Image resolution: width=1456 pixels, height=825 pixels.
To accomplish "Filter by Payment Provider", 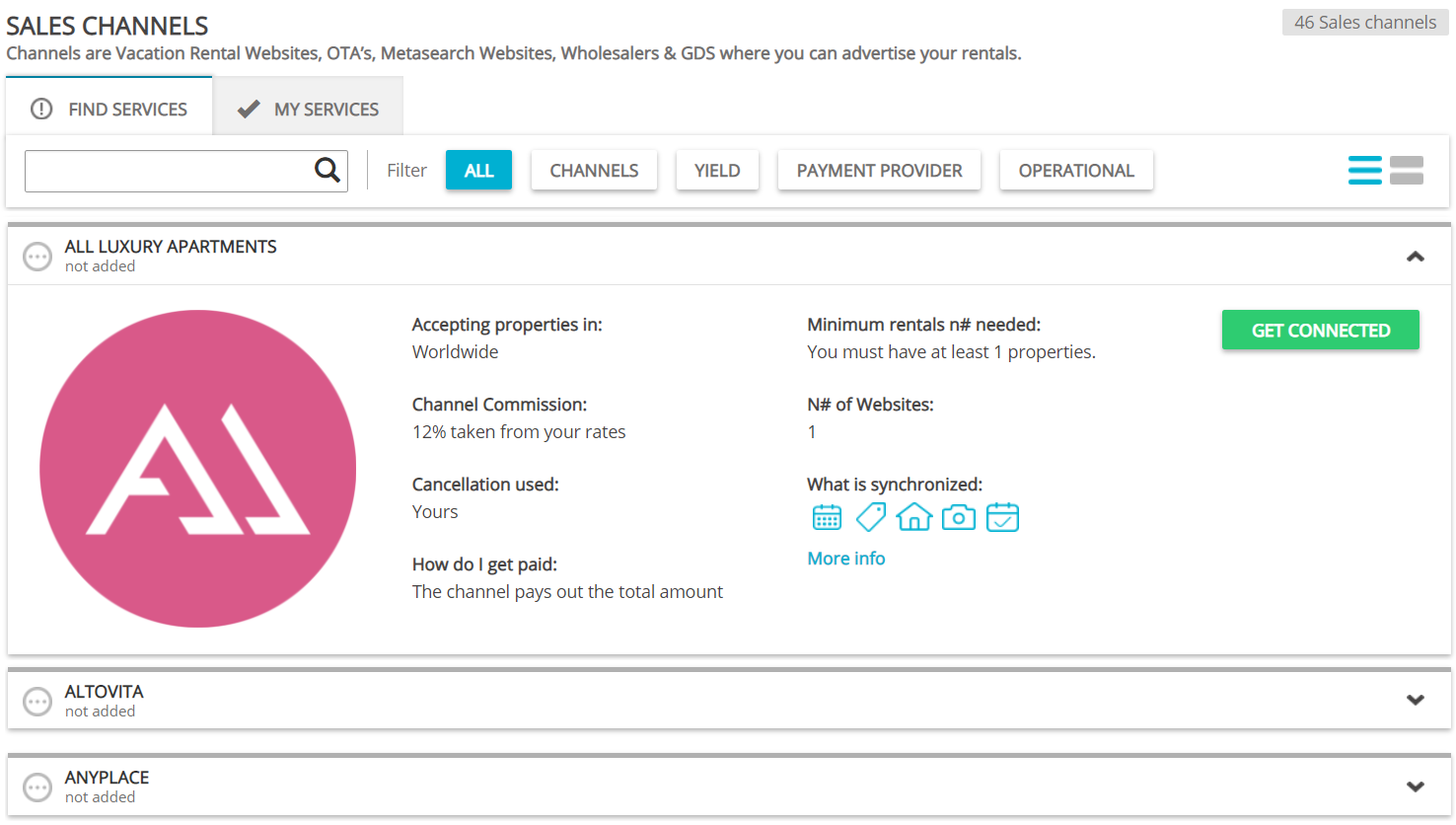I will pyautogui.click(x=879, y=170).
